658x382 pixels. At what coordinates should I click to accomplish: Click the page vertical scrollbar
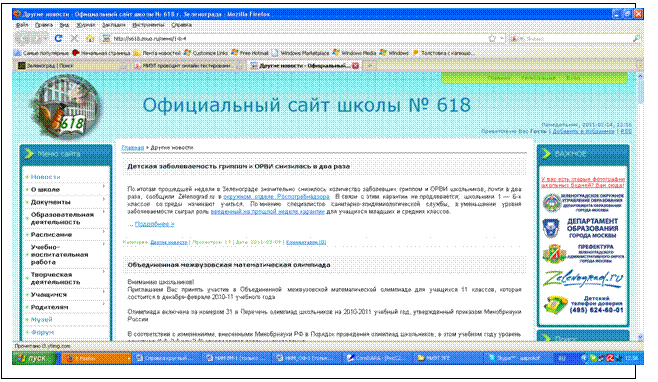(x=640, y=206)
